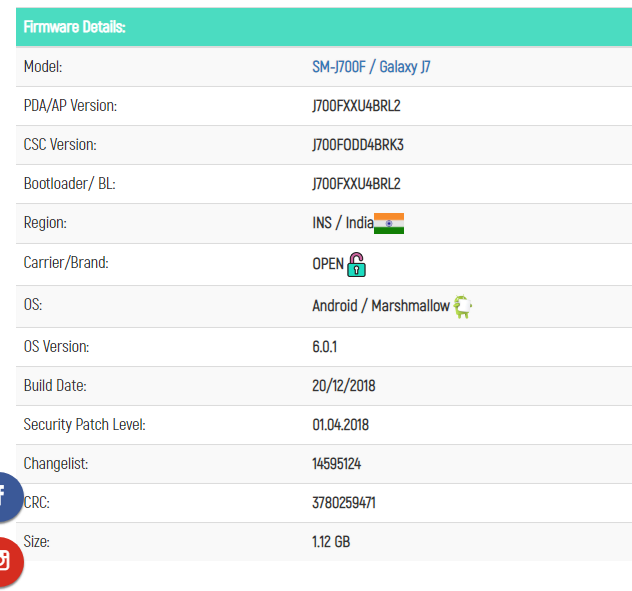This screenshot has width=632, height=591.
Task: Click the CRC: label
Action: [x=37, y=503]
